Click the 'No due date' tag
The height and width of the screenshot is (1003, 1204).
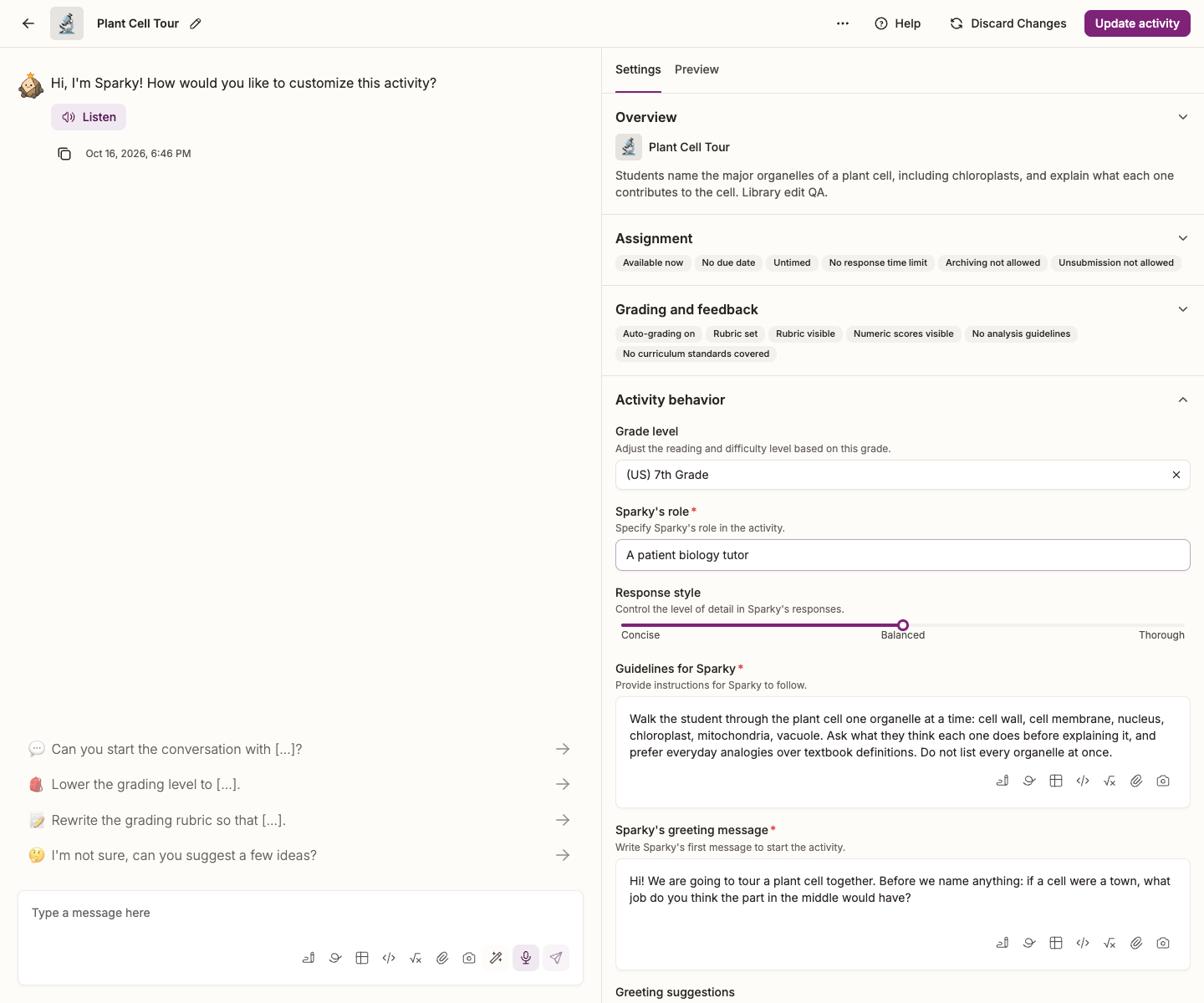pos(728,262)
